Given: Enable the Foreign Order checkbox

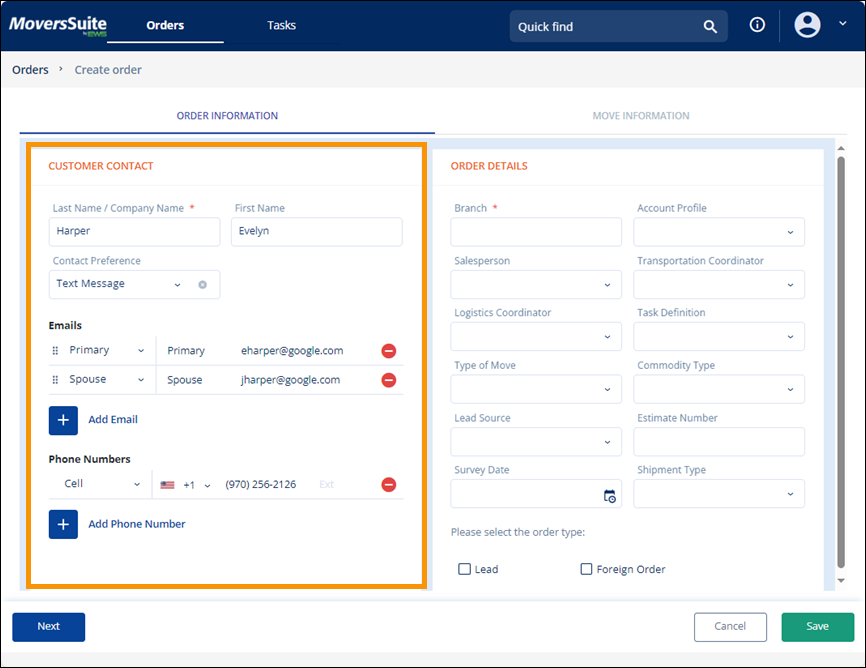Looking at the screenshot, I should (587, 569).
